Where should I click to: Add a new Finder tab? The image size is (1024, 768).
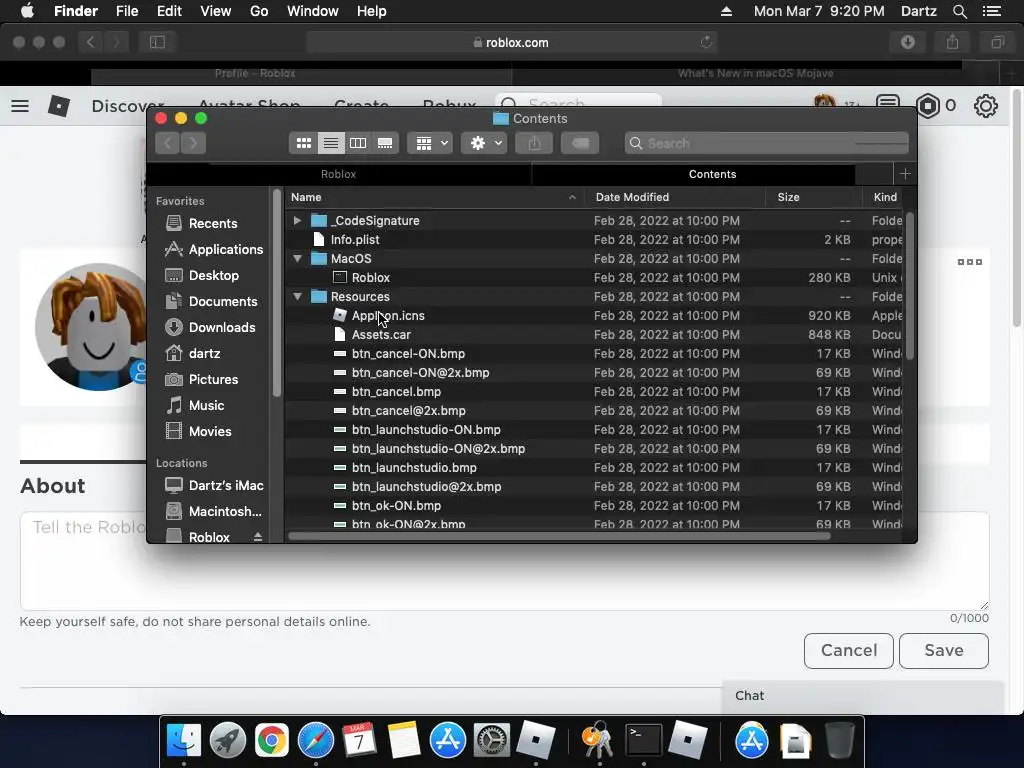click(x=905, y=174)
